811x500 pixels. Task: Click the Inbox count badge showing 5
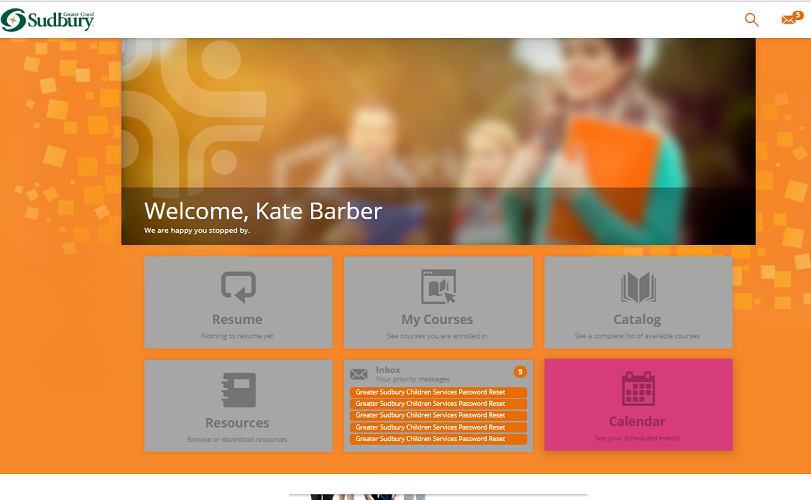pos(520,372)
